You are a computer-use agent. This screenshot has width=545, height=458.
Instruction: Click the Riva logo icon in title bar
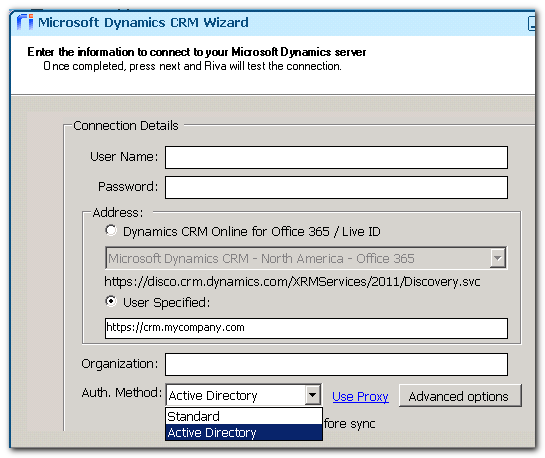point(25,22)
